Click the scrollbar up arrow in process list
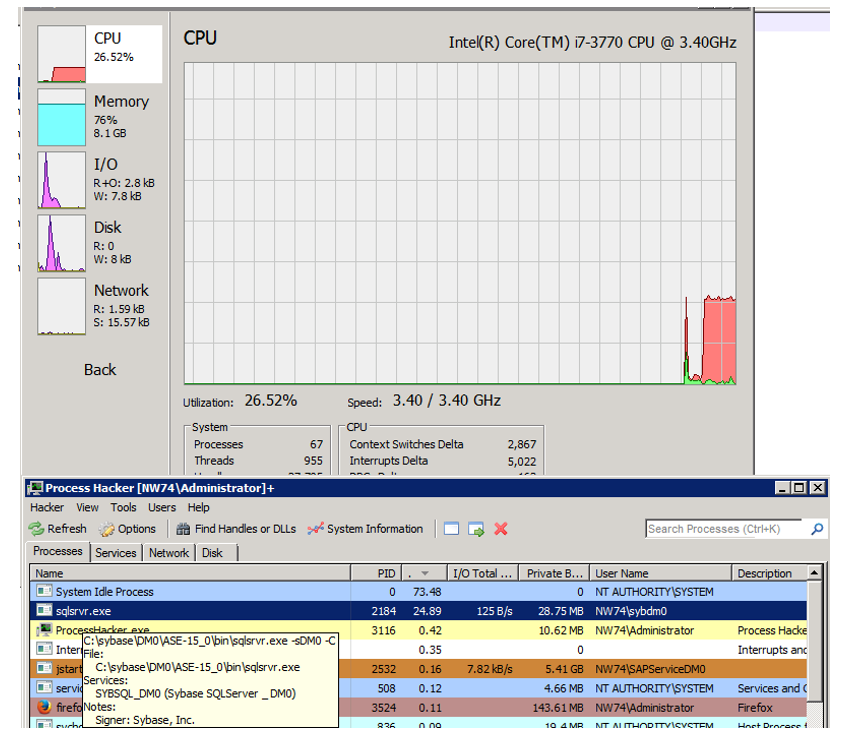The image size is (848, 748). [814, 573]
